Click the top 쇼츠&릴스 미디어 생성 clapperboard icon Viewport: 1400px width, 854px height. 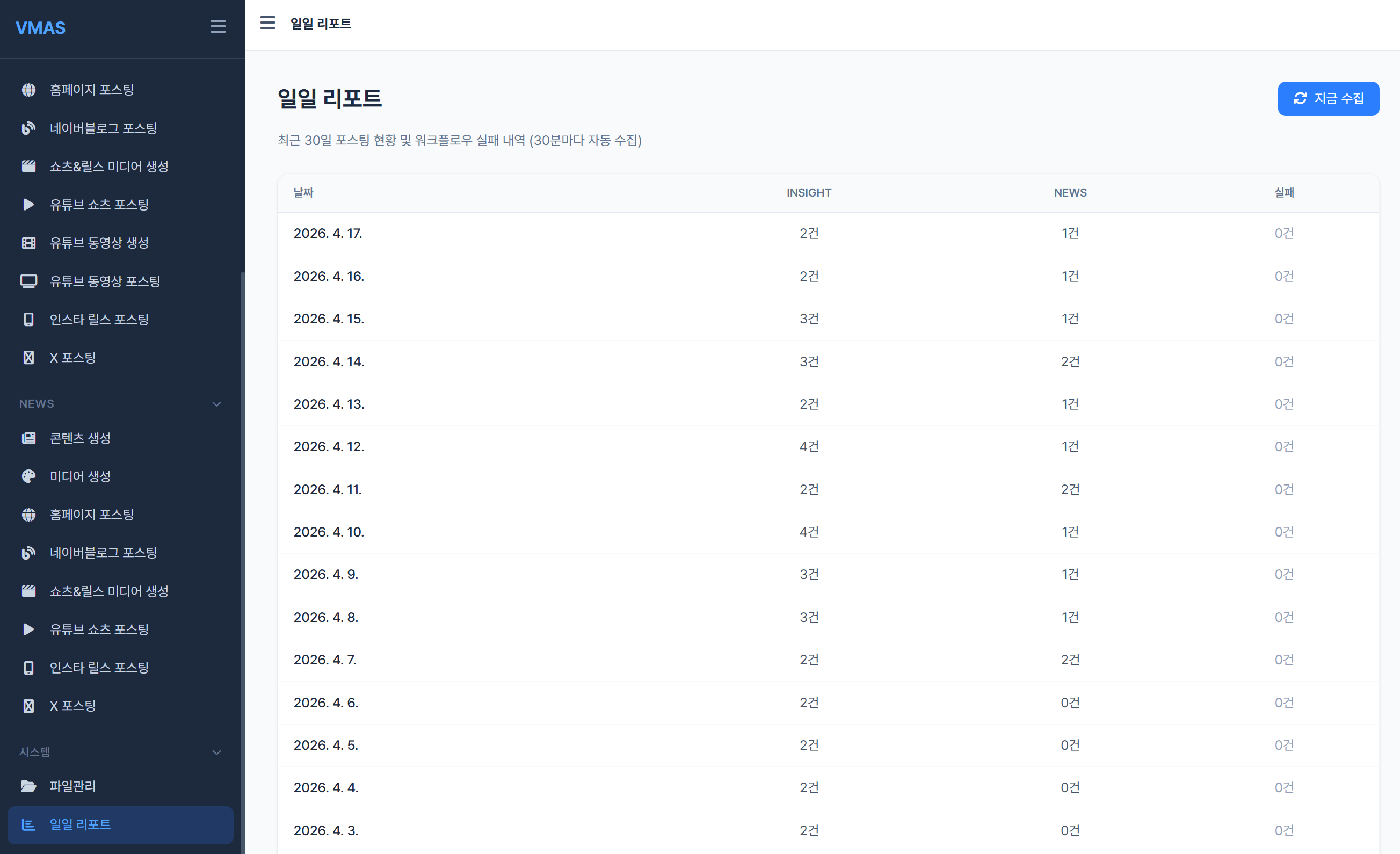(28, 166)
